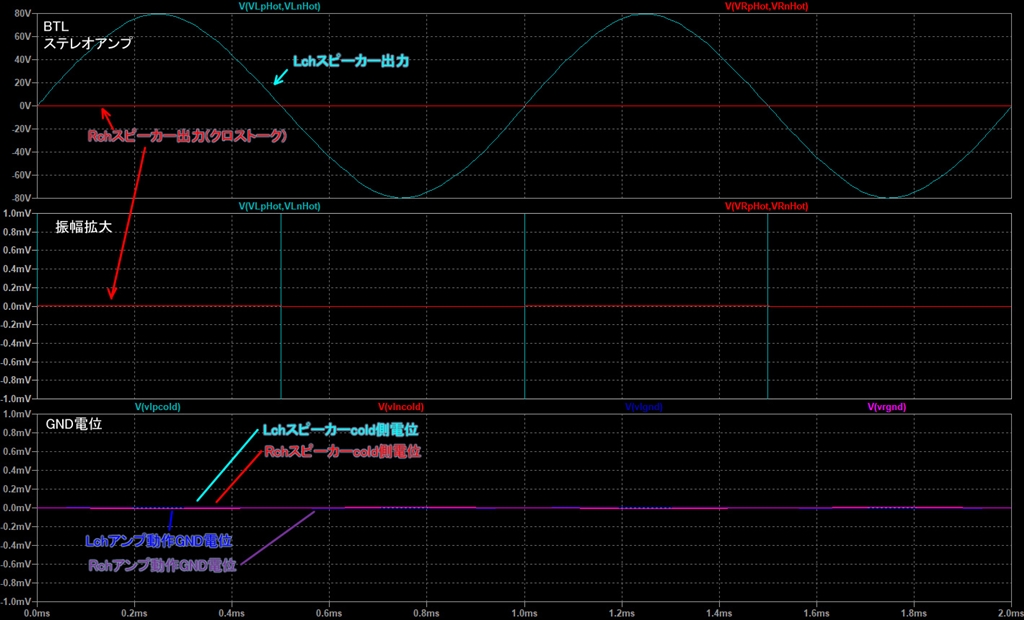1024x620 pixels.
Task: Click the V(VLpHot,VLnHot) label in the amplitude-zoom pane
Action: pyautogui.click(x=280, y=206)
